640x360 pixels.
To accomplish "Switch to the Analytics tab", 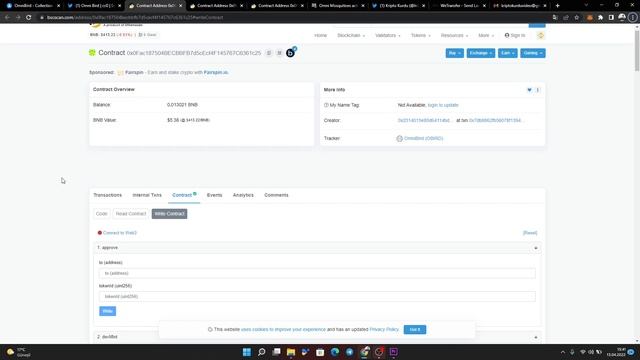I will pos(243,195).
